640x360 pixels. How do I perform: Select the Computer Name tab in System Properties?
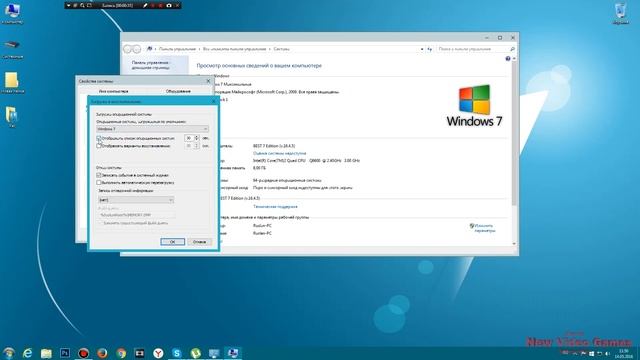113,91
